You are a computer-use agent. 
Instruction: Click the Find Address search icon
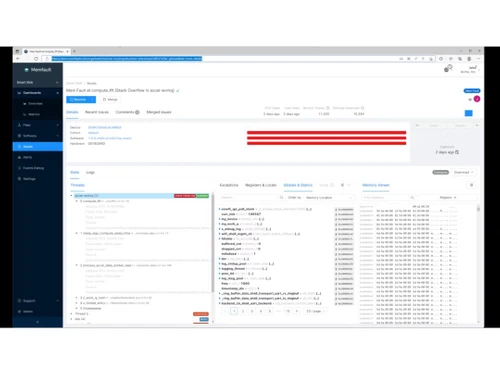coord(412,198)
